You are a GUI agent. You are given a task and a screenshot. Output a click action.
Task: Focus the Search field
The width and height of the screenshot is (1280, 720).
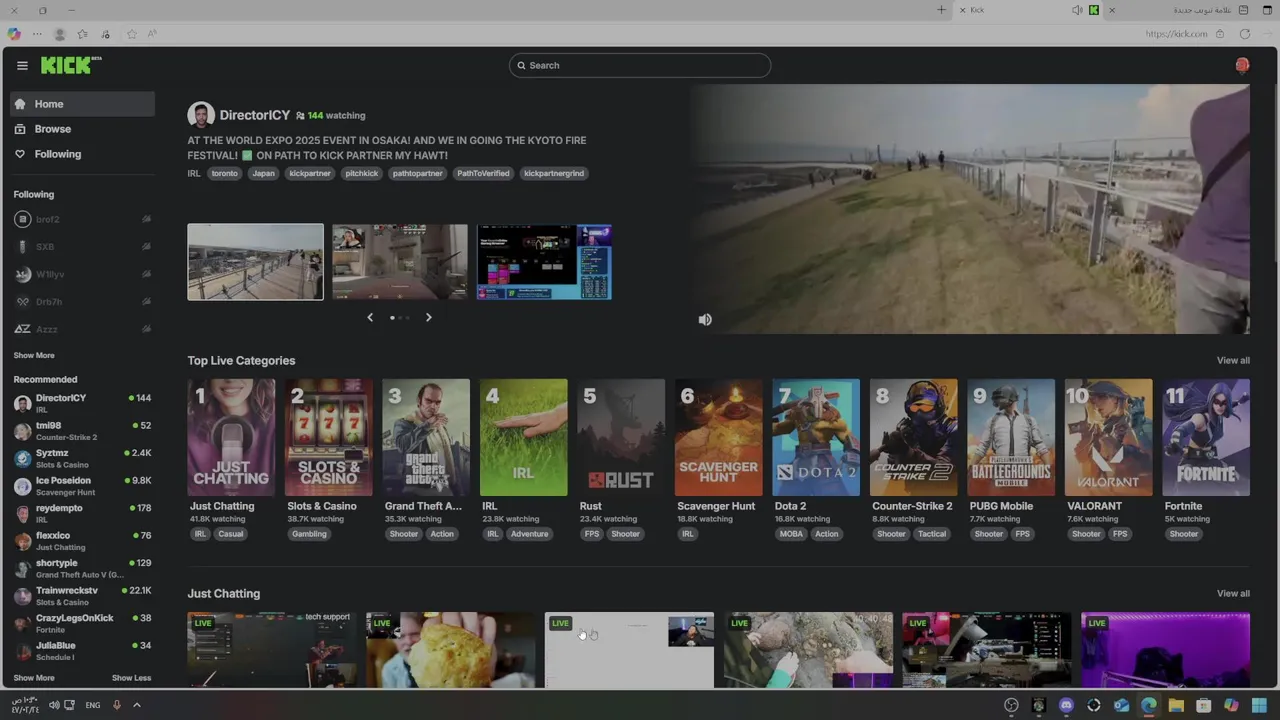640,65
